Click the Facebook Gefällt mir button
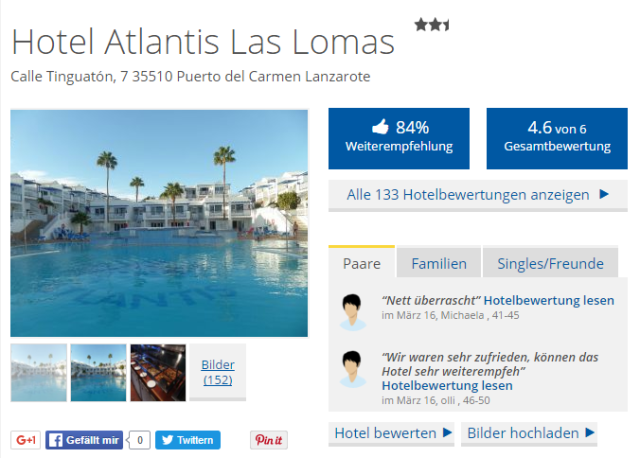 point(84,440)
